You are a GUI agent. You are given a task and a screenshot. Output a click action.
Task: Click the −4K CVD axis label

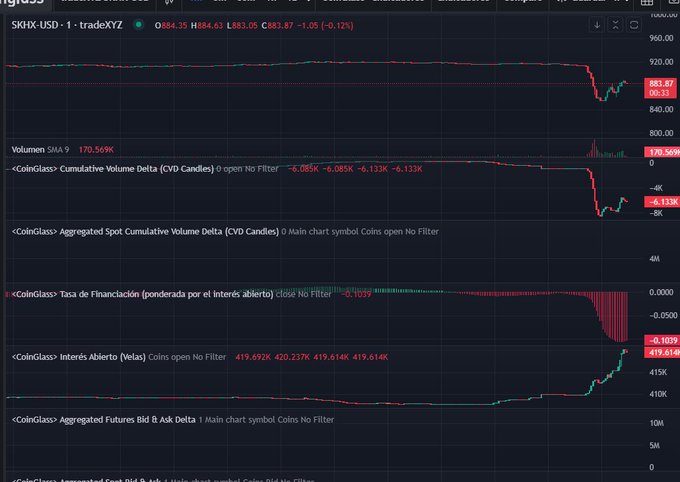[656, 188]
